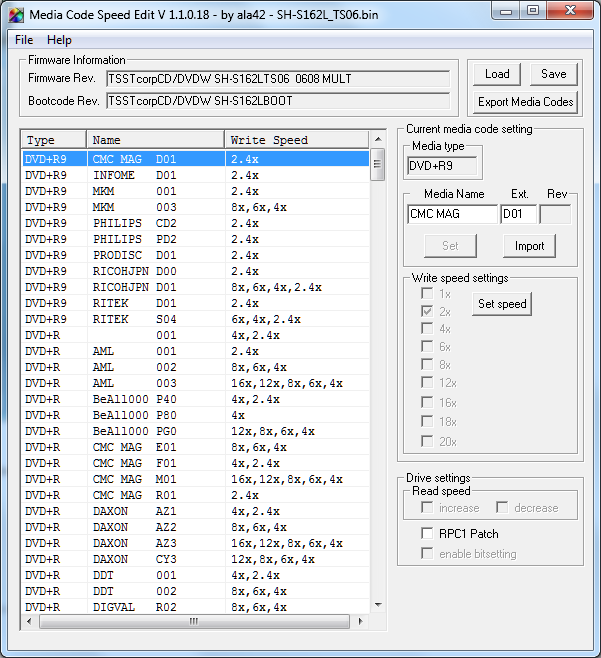The image size is (601, 658).
Task: Click horizontal scroll left arrow
Action: coord(29,621)
